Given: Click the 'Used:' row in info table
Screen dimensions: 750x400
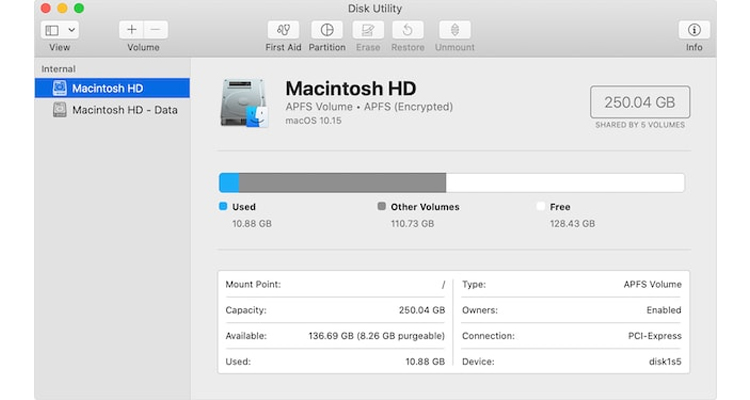Looking at the screenshot, I should click(335, 362).
